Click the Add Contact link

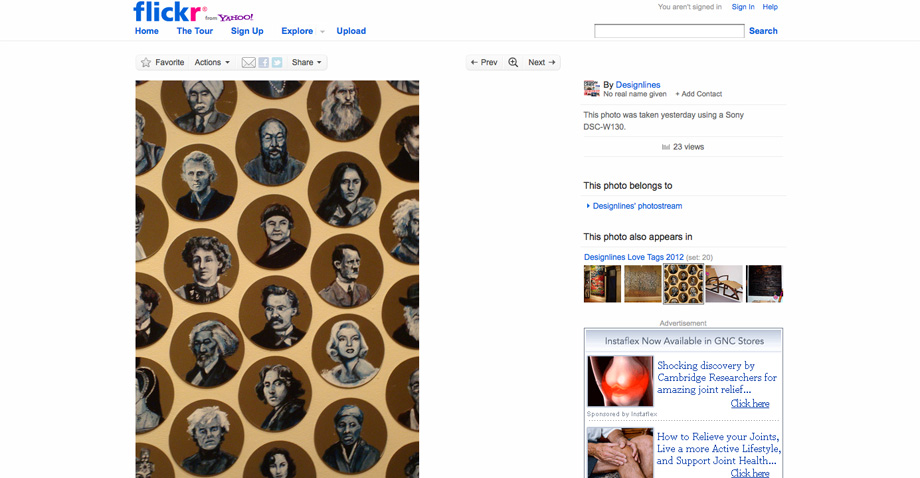click(699, 94)
